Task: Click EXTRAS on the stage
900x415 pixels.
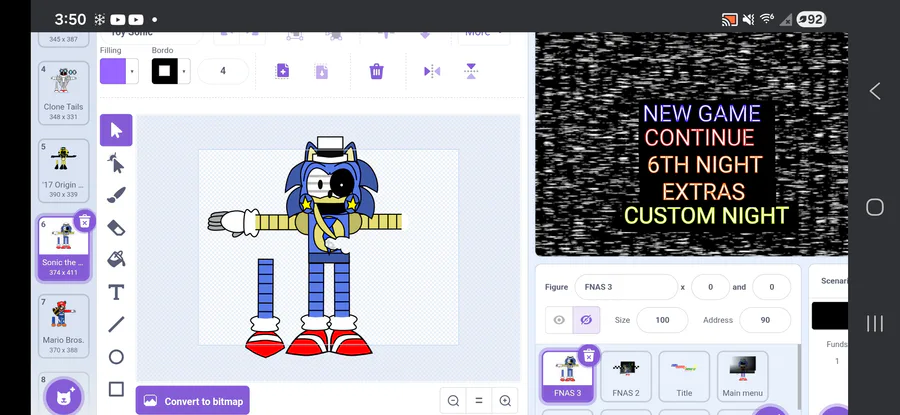Action: [x=703, y=191]
